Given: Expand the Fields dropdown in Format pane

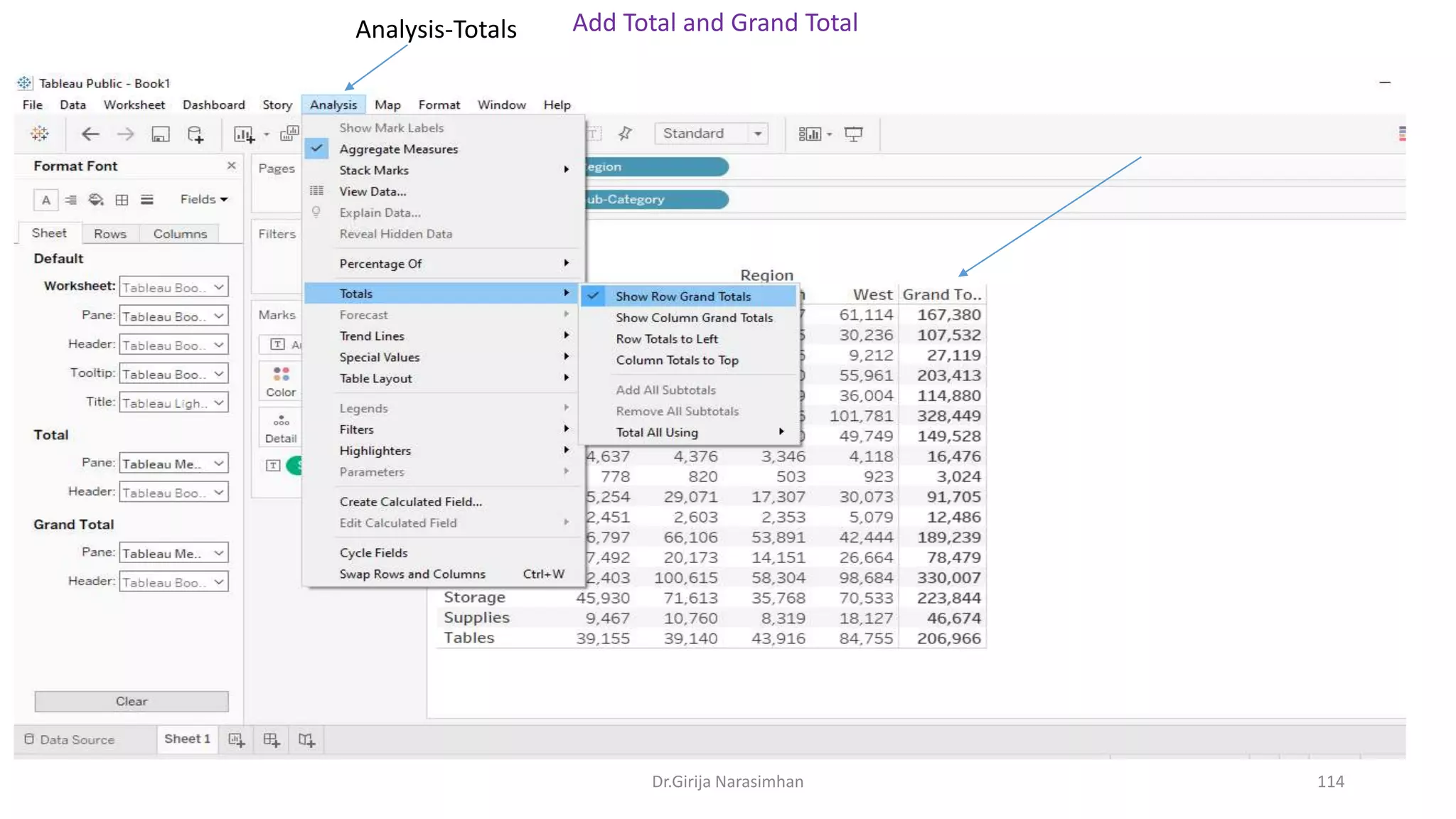Looking at the screenshot, I should (204, 200).
